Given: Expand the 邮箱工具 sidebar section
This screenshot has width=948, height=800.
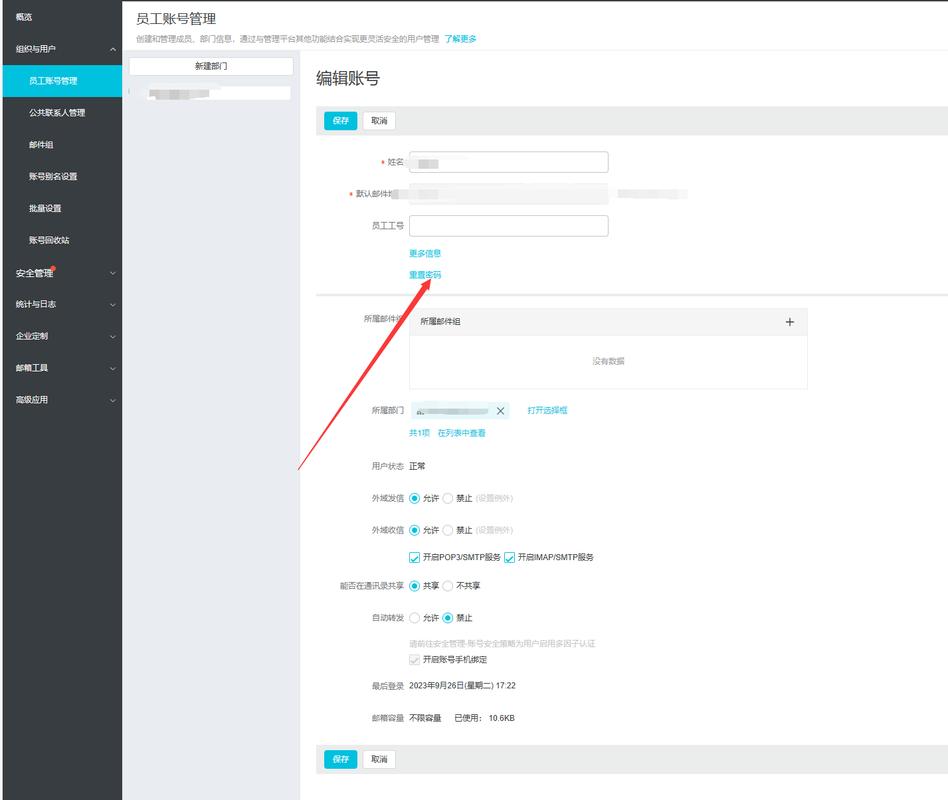Looking at the screenshot, I should point(113,368).
